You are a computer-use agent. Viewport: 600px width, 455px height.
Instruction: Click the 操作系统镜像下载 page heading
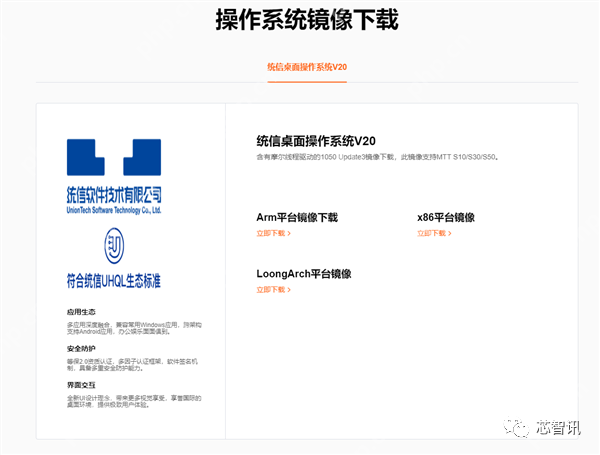(307, 20)
